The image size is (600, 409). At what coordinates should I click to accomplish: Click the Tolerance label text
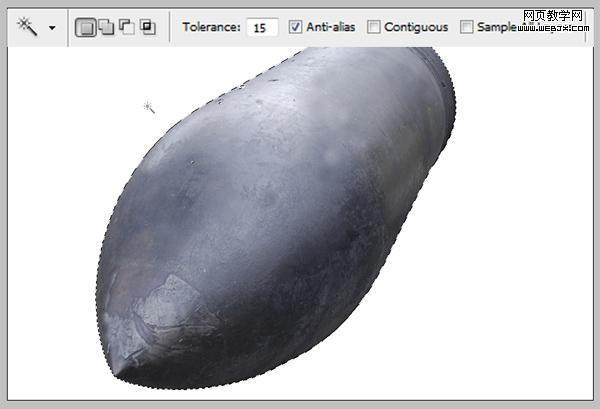[x=211, y=27]
